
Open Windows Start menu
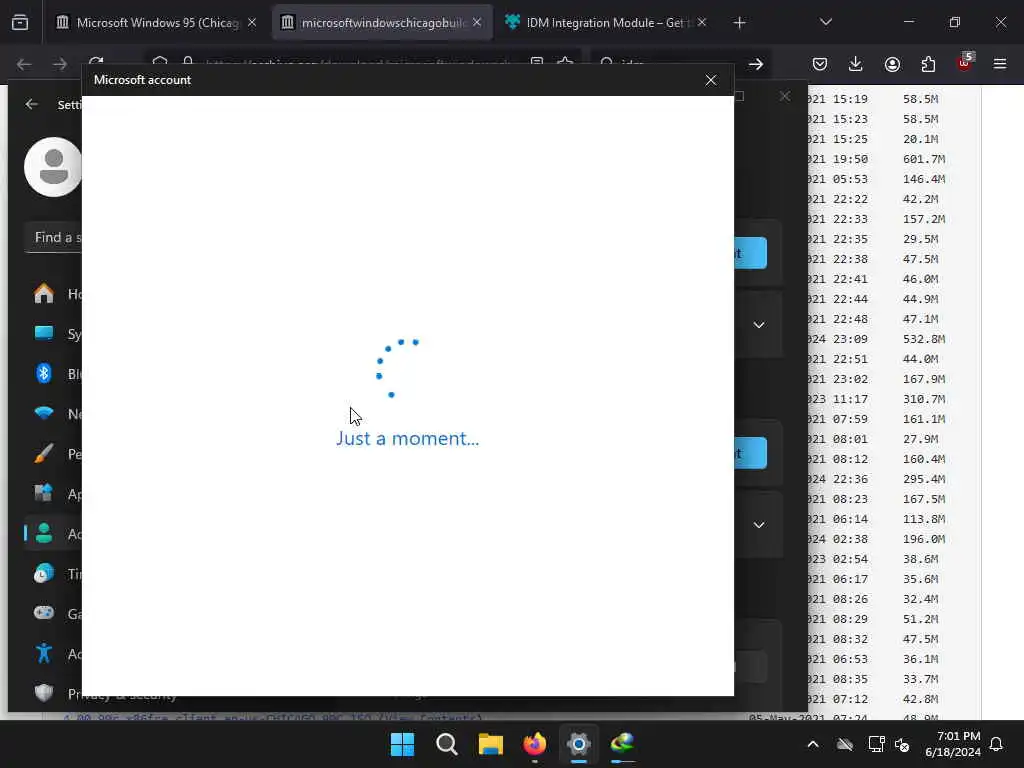(402, 744)
